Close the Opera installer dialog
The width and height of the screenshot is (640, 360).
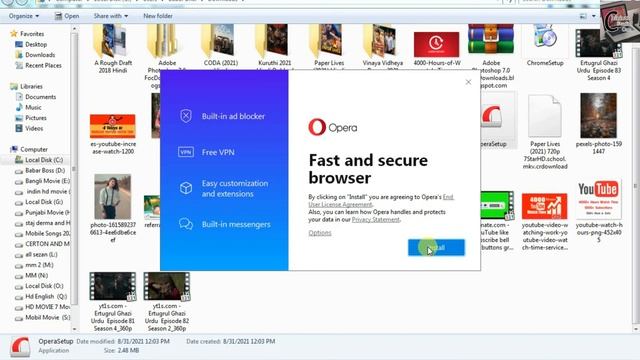tap(468, 82)
